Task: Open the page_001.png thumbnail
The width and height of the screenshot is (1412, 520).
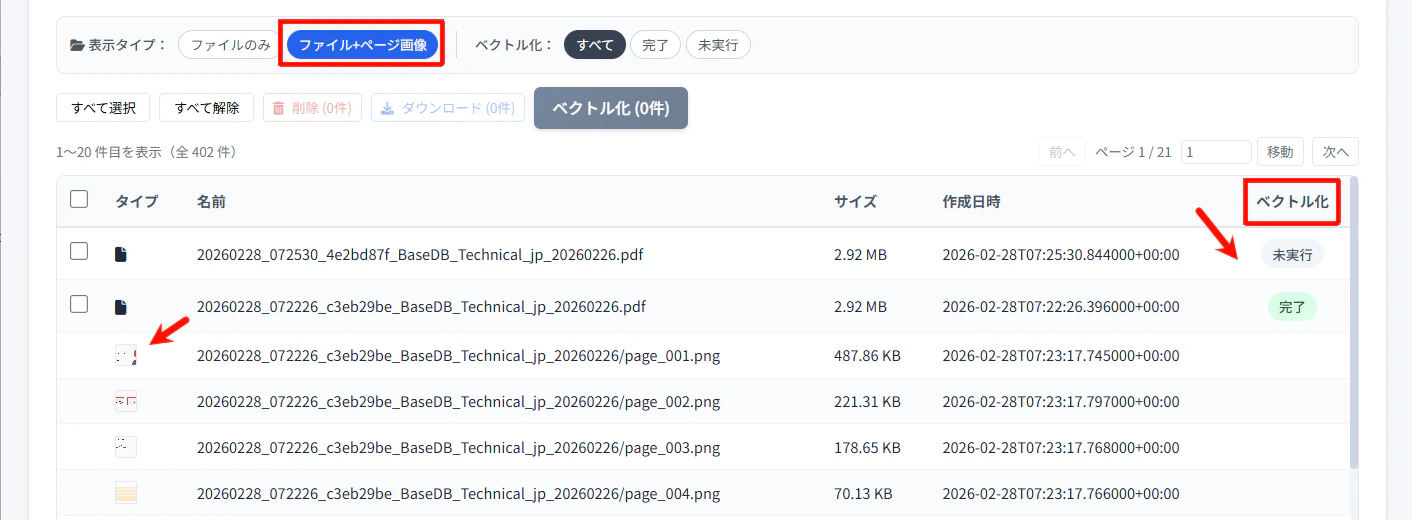Action: tap(126, 355)
